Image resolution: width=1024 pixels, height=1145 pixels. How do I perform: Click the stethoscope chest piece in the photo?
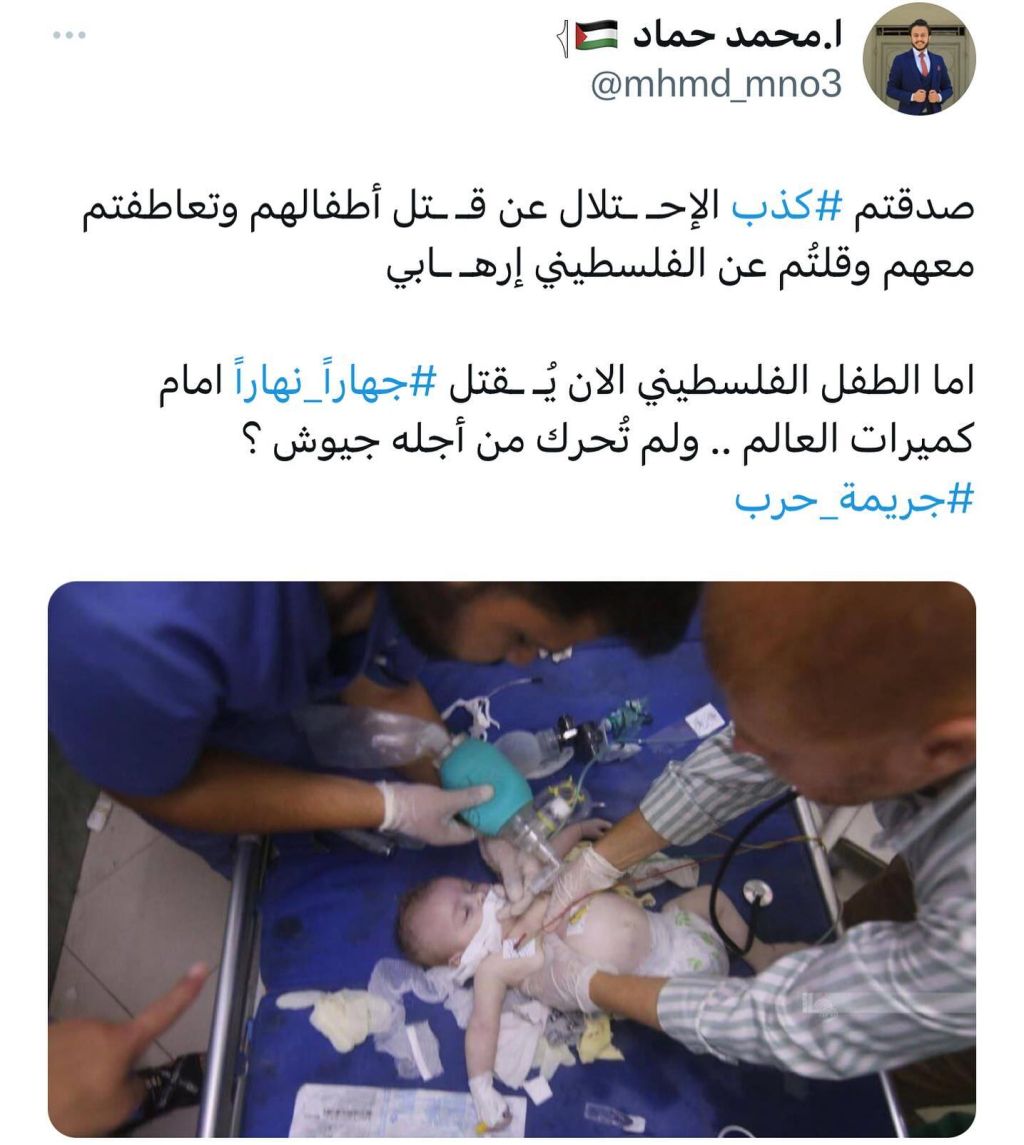(757, 892)
